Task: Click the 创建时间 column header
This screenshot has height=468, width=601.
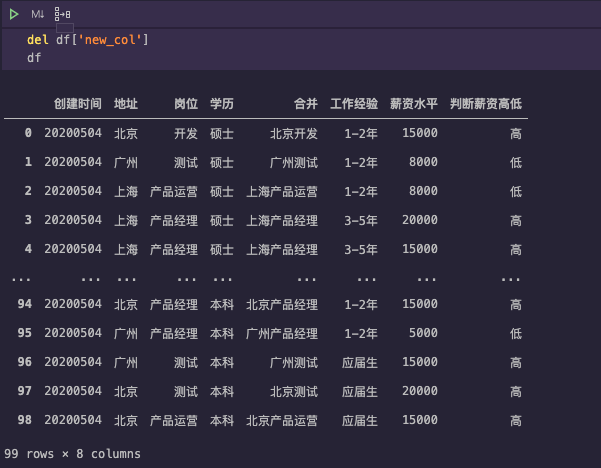Action: point(77,104)
